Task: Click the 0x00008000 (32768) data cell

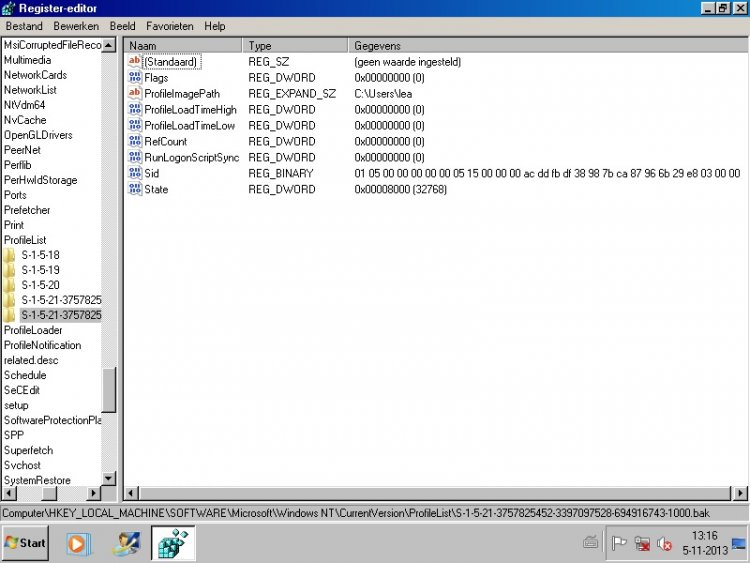Action: (400, 189)
